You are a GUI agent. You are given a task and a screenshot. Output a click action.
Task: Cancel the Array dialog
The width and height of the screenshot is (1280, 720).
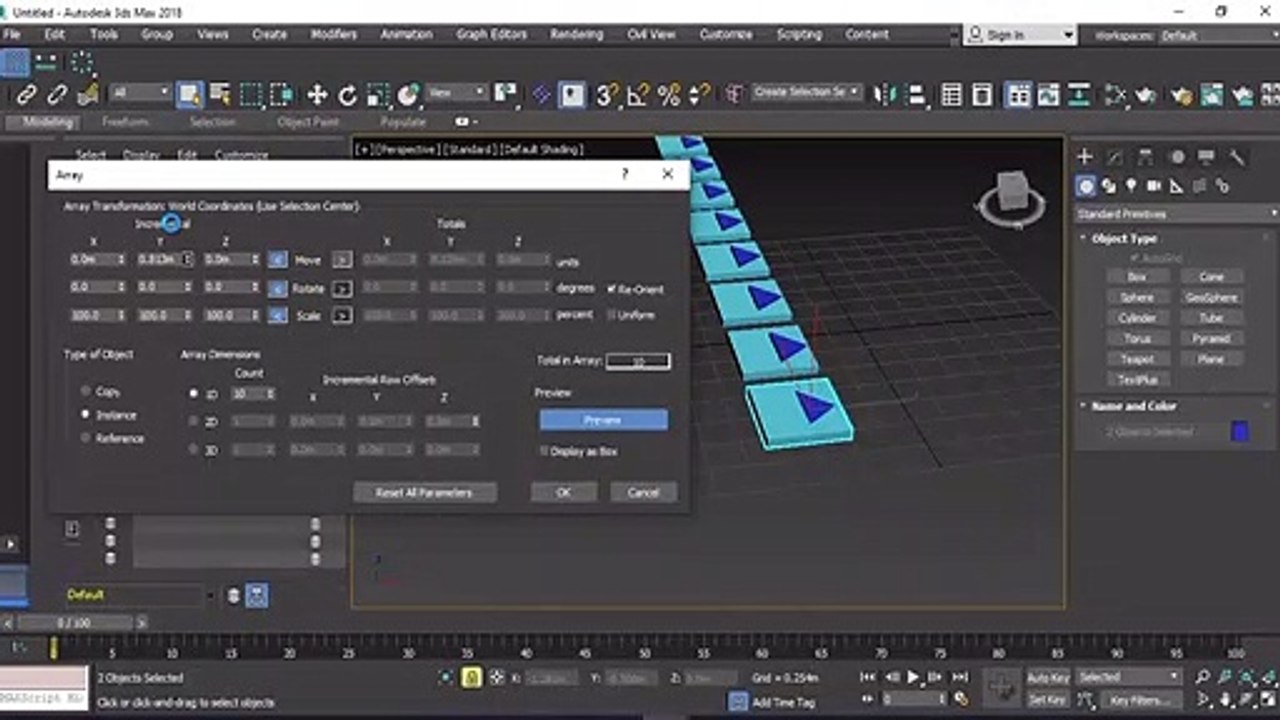(643, 492)
